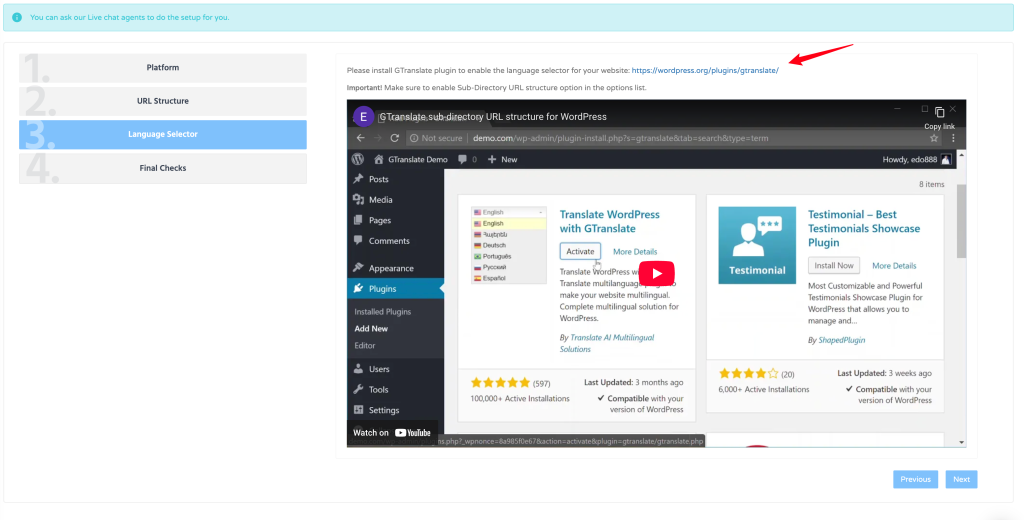Viewport: 1024px width, 520px height.
Task: Click the user avatar next to Howdy edo888
Action: [x=946, y=159]
